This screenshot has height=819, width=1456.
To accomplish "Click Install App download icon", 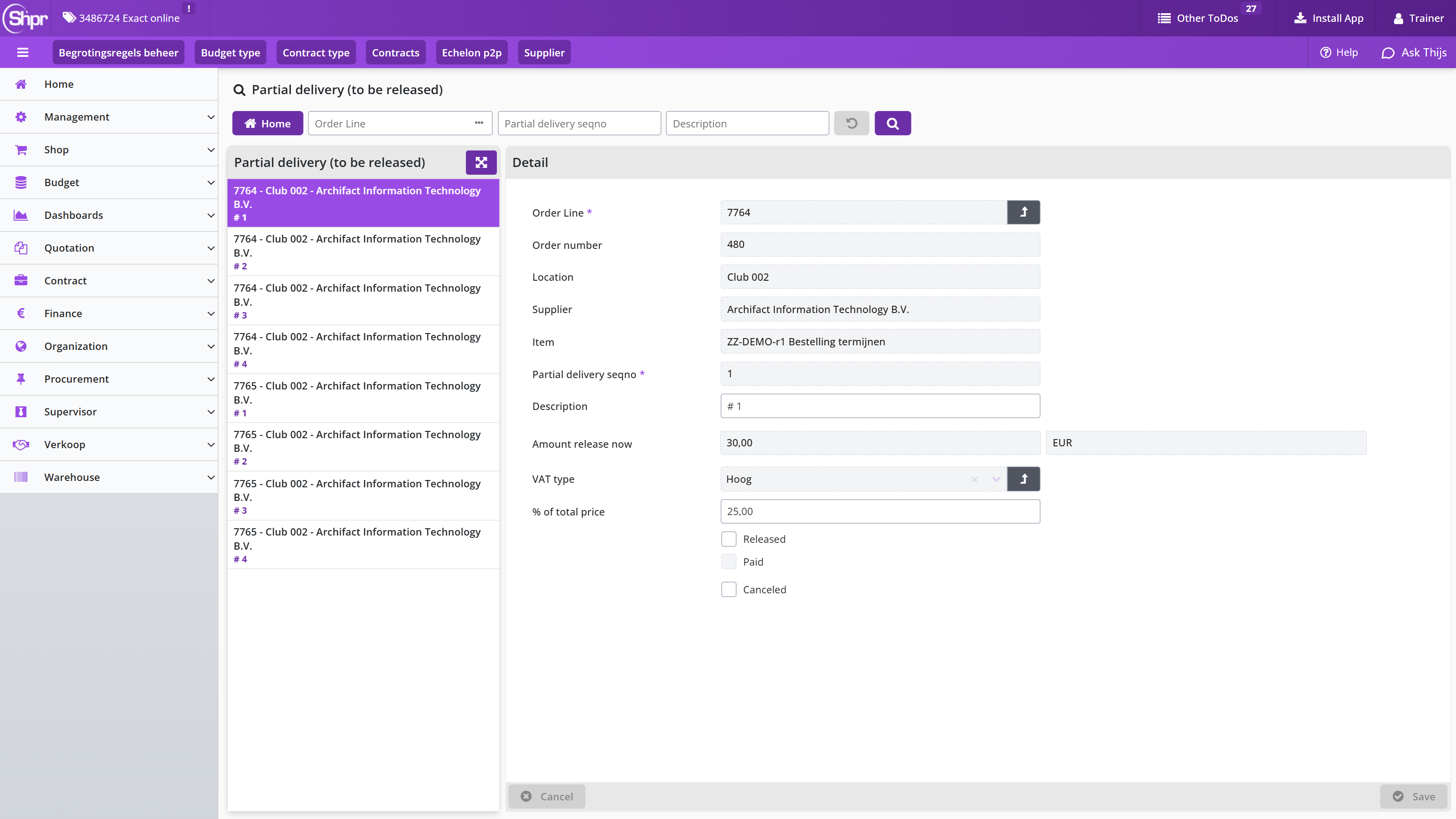I will pyautogui.click(x=1300, y=18).
